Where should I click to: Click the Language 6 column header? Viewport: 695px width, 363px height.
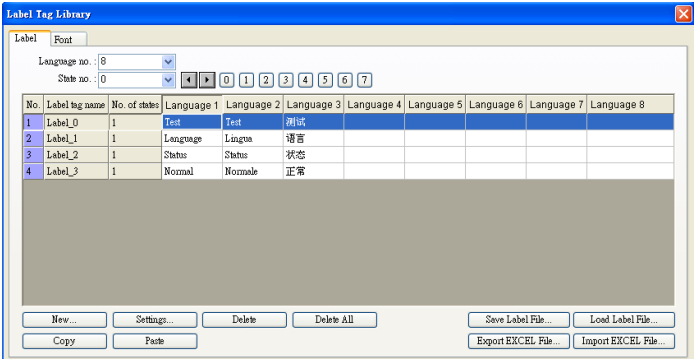(x=496, y=105)
